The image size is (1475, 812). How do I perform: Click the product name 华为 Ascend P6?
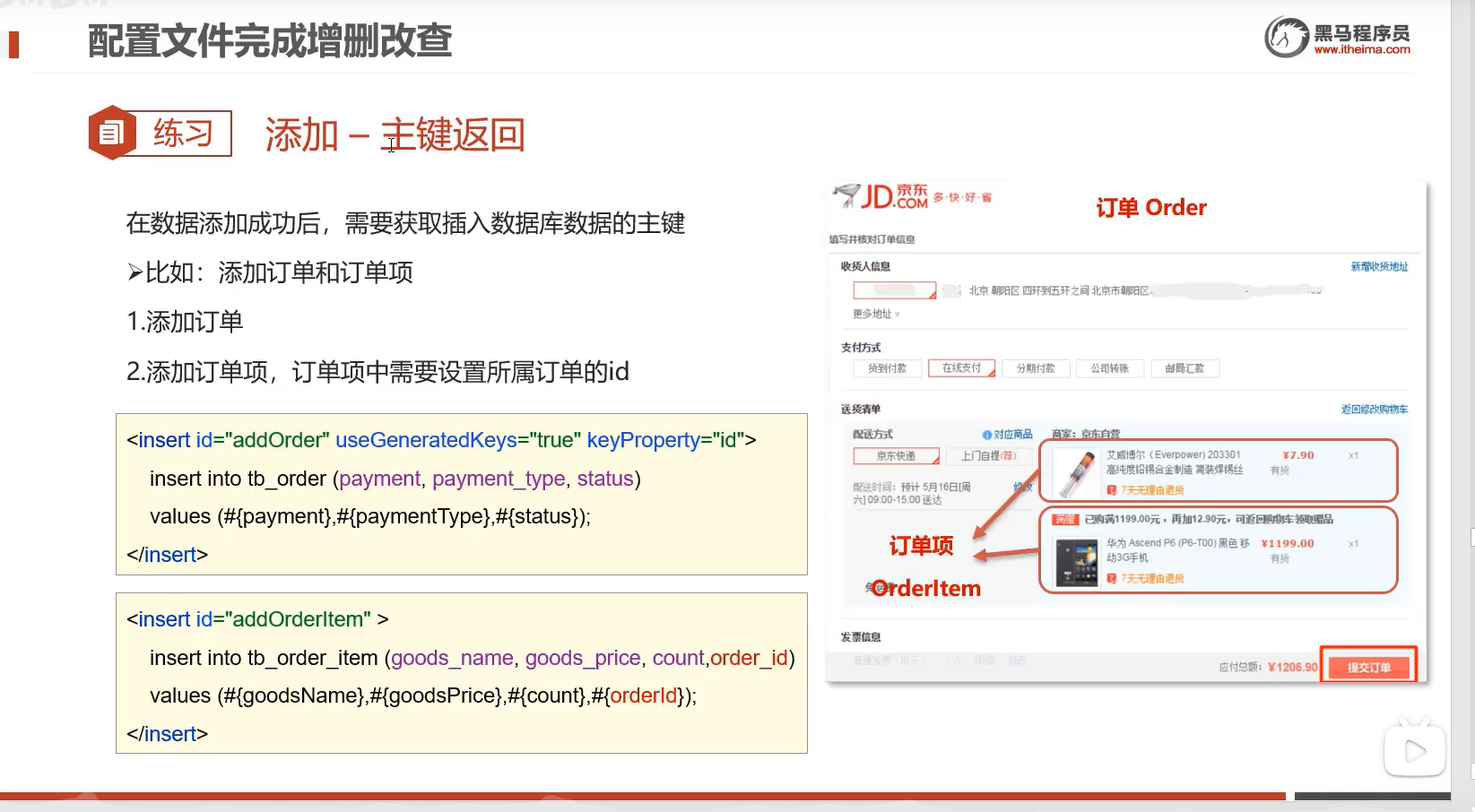1178,543
